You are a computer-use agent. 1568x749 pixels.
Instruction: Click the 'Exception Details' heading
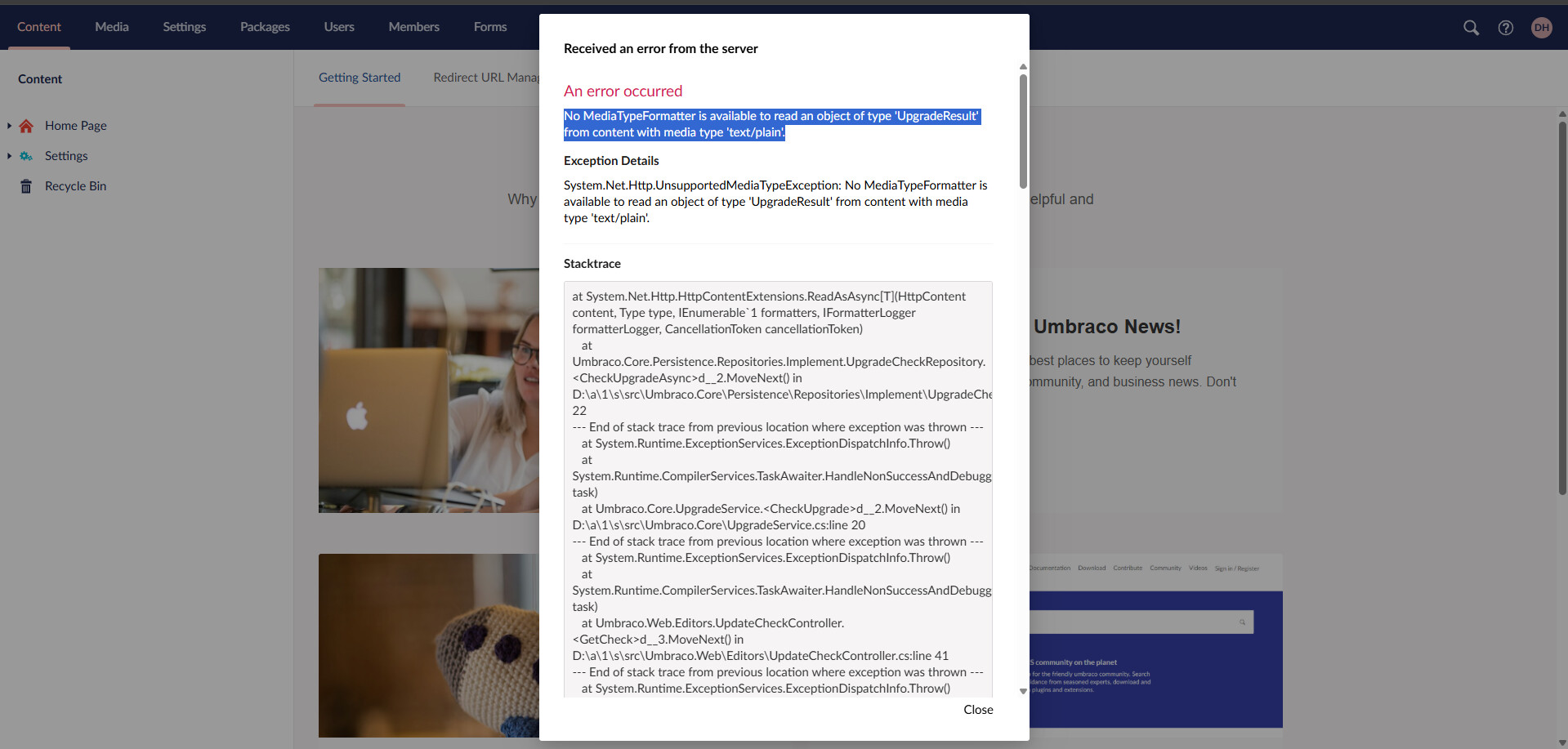(x=611, y=161)
